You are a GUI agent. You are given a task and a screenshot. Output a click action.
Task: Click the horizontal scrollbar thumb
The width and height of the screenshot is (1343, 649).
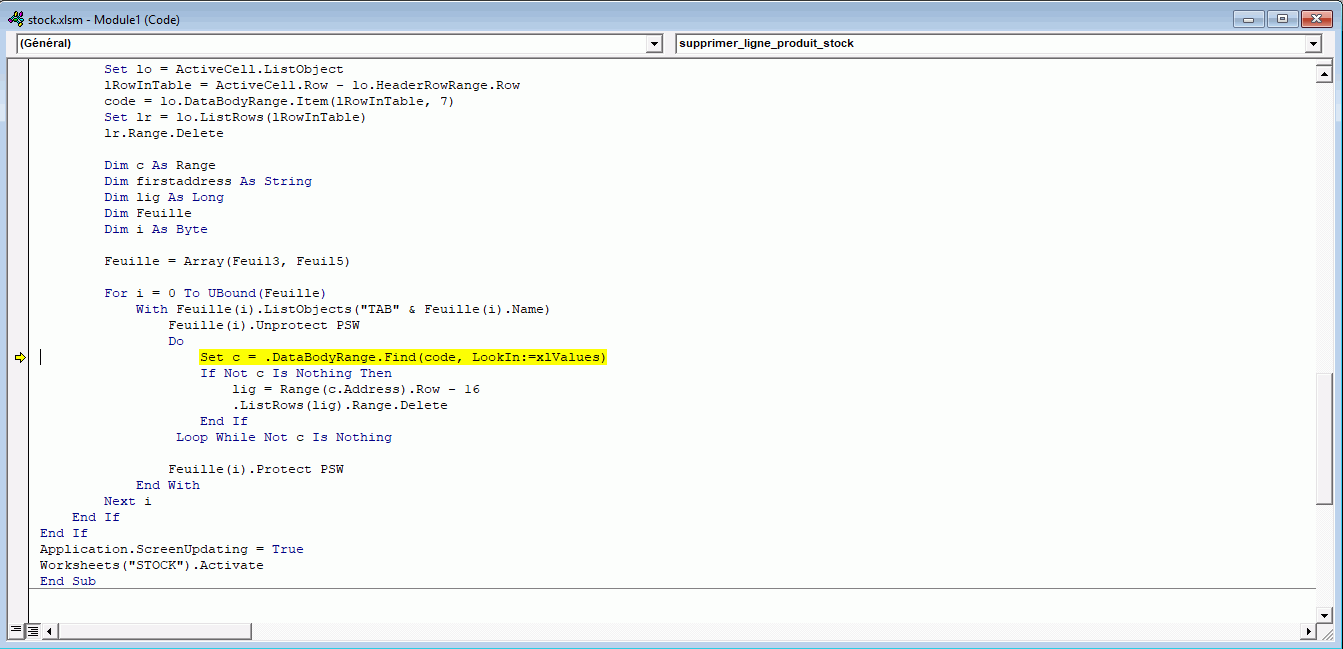coord(155,631)
